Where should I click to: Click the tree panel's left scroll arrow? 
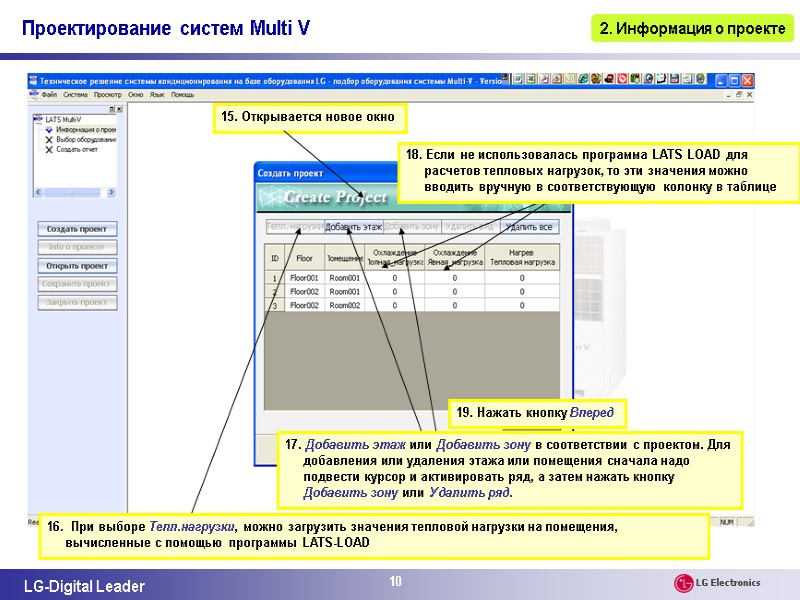38,192
